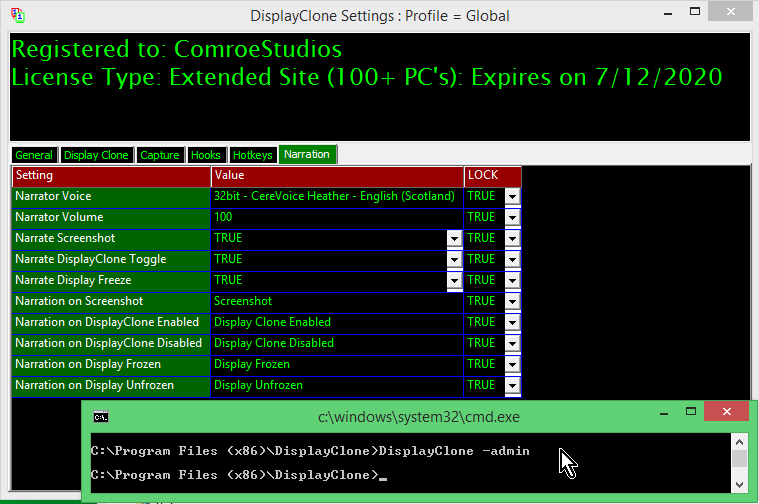Edit the 'Display Unfrozen' value cell
The image size is (759, 504).
point(337,385)
